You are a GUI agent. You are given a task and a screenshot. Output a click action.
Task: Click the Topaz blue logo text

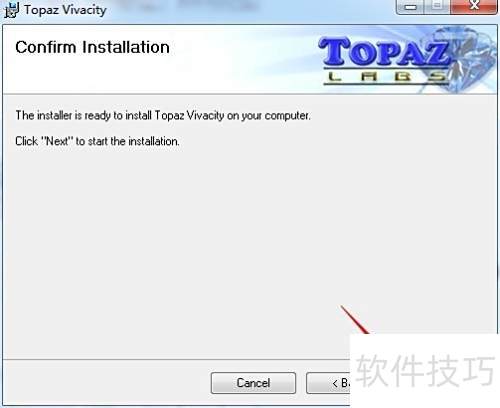pos(384,52)
